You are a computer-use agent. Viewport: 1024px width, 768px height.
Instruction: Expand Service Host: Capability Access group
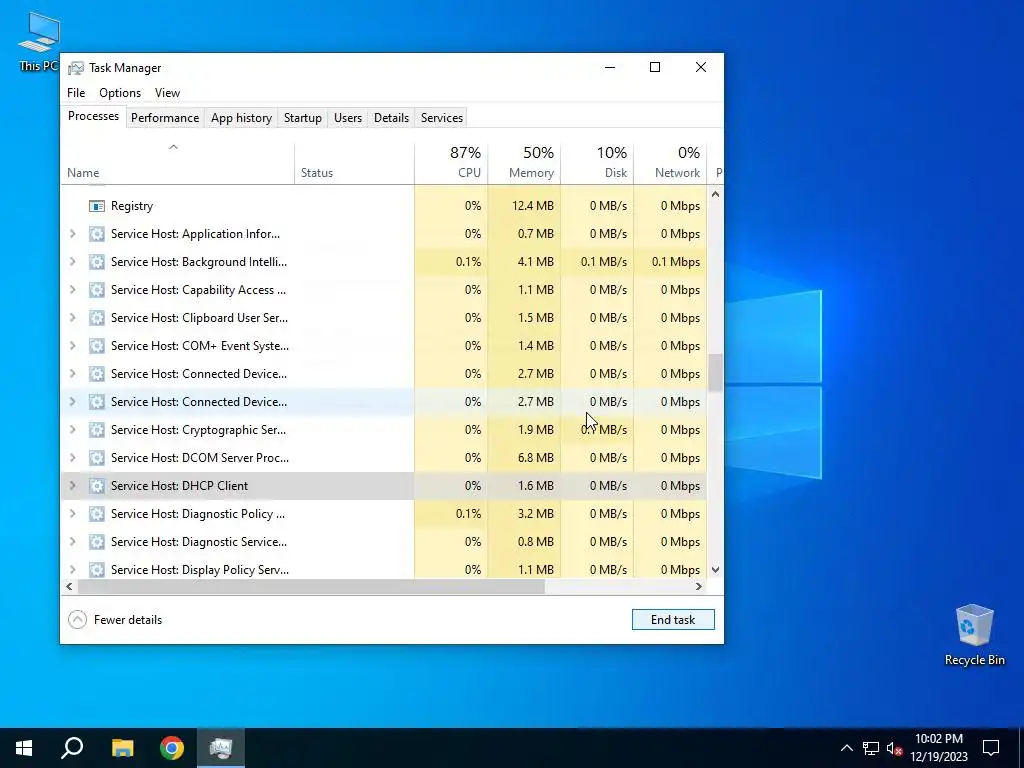[72, 290]
